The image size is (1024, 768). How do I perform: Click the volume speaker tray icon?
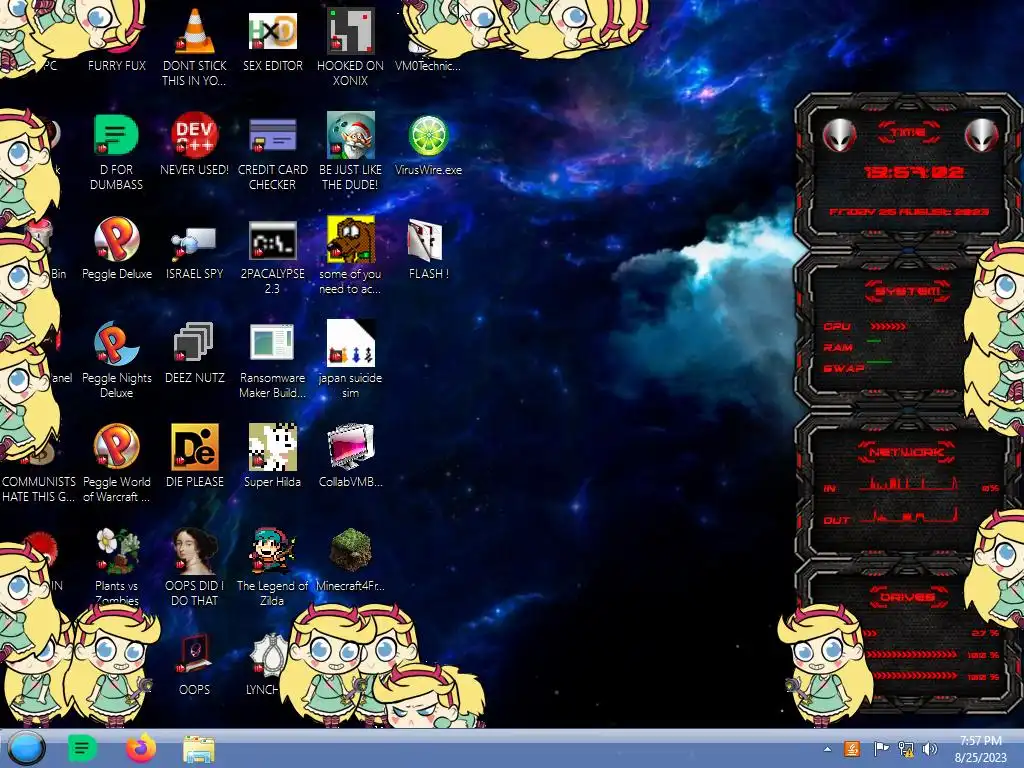930,749
